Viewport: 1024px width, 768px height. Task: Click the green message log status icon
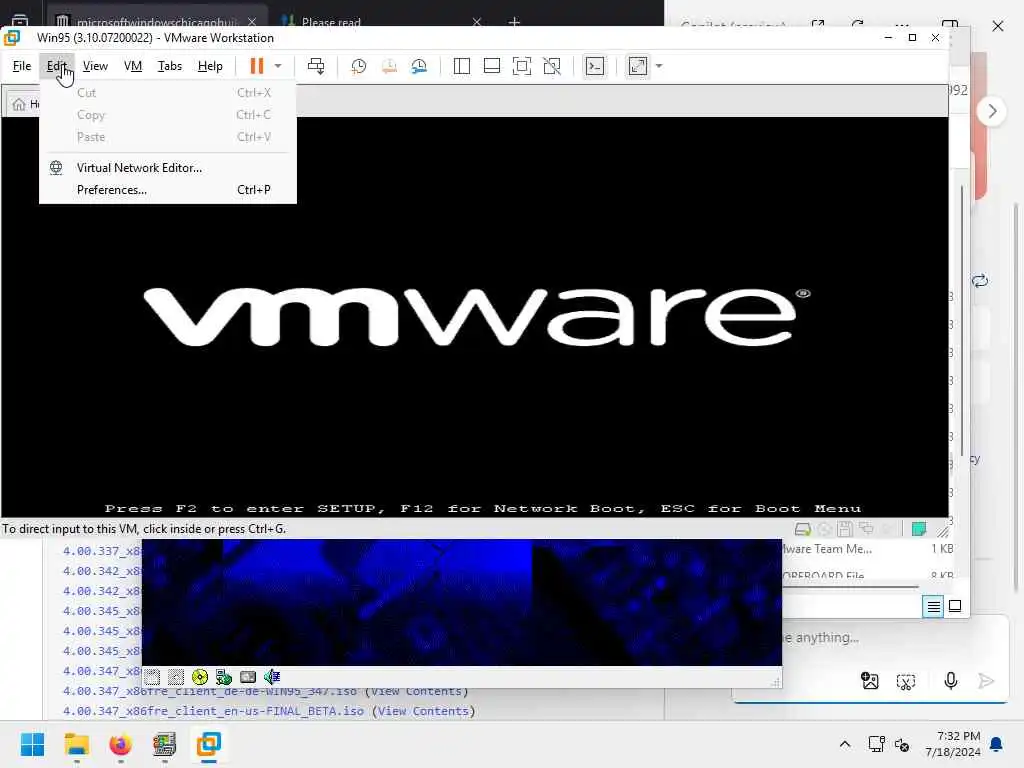(919, 529)
